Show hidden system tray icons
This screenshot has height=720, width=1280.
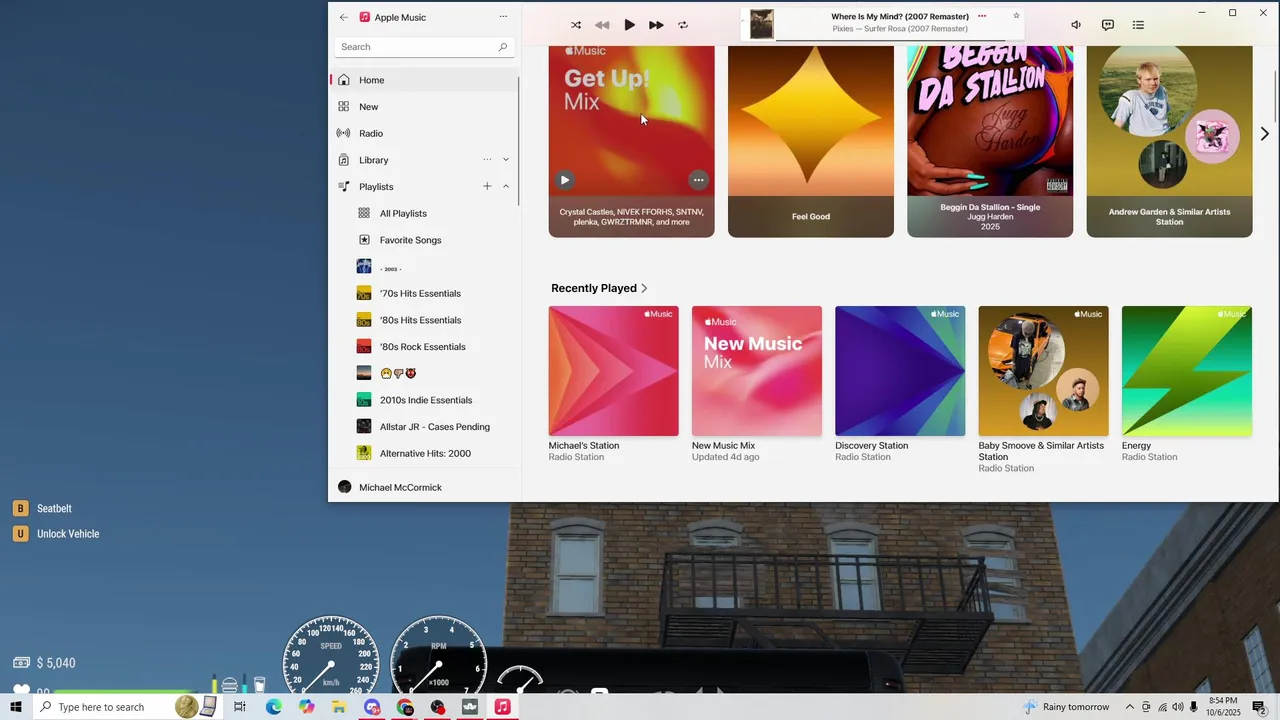tap(1130, 707)
